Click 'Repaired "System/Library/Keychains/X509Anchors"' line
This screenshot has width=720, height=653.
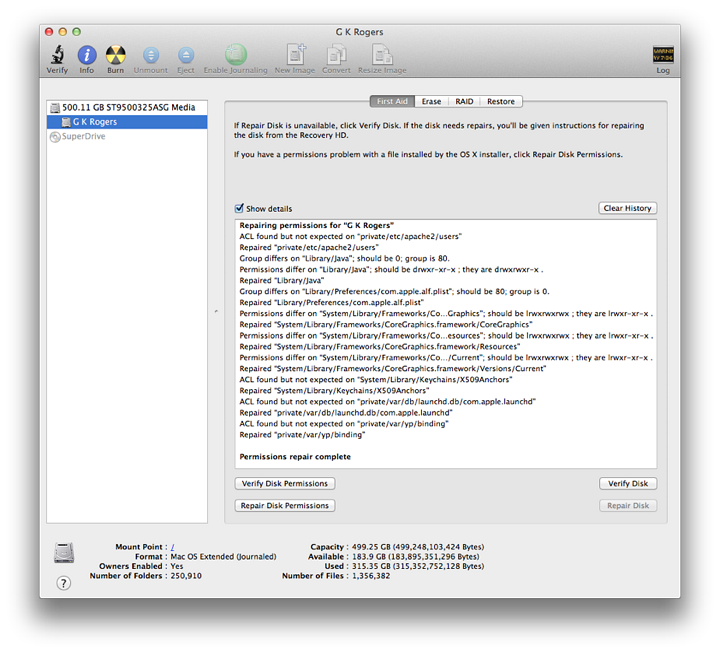[334, 391]
